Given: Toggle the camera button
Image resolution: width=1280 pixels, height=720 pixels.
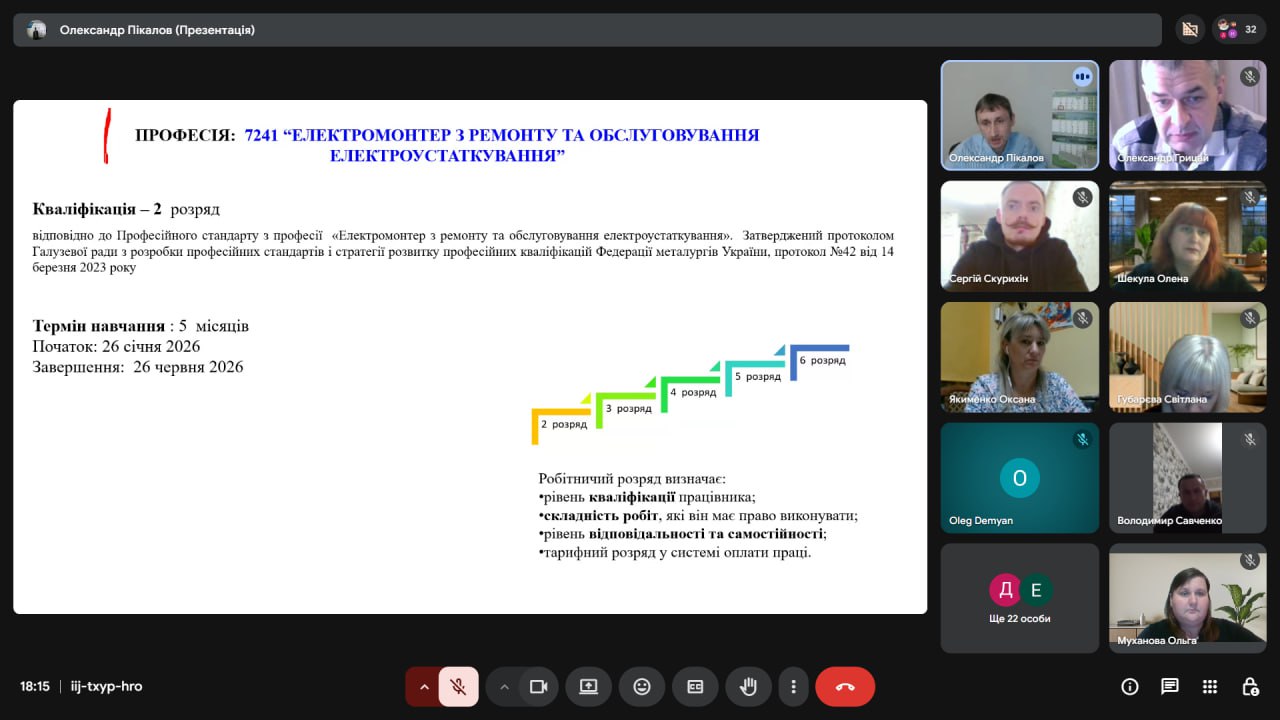Looking at the screenshot, I should (x=538, y=687).
